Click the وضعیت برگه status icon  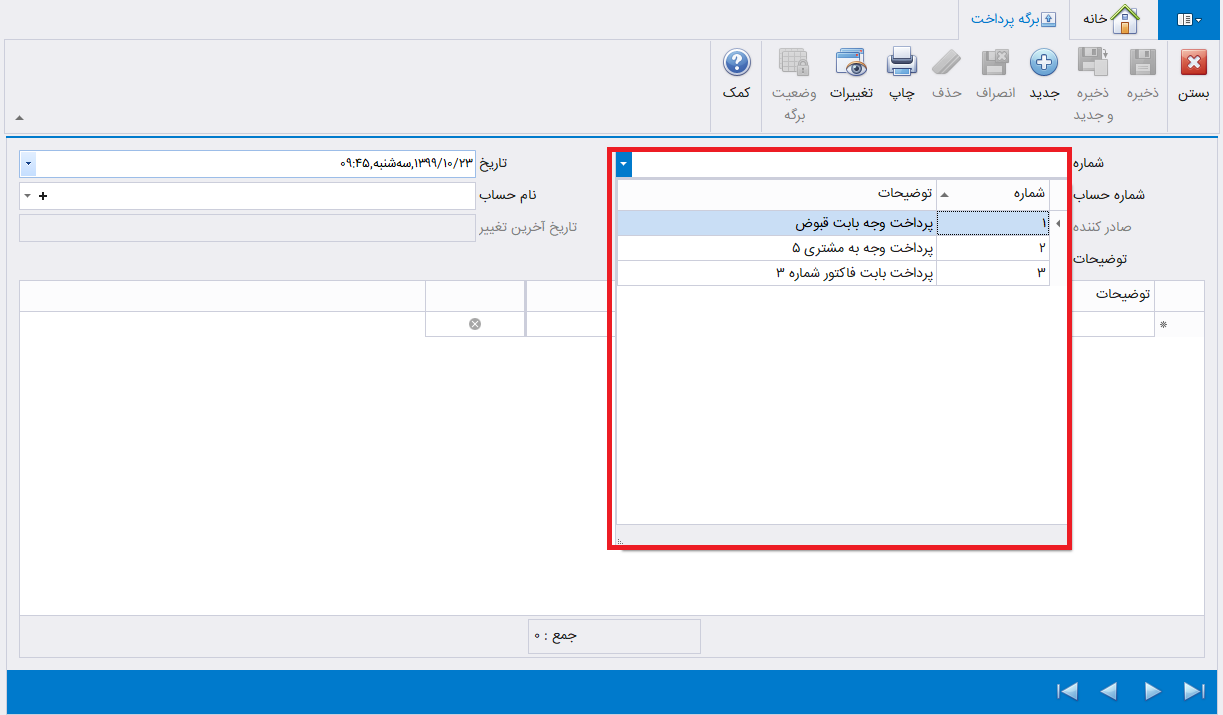point(794,62)
